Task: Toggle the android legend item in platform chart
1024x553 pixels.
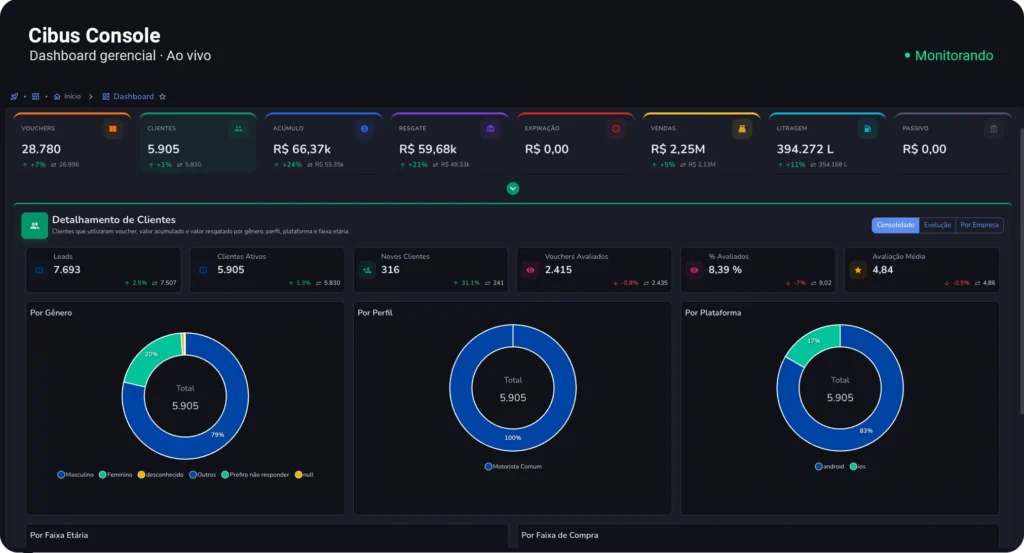Action: coord(829,466)
